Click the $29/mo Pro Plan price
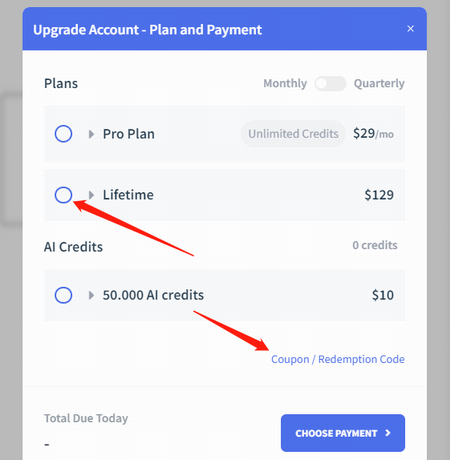The image size is (450, 460). pyautogui.click(x=373, y=134)
